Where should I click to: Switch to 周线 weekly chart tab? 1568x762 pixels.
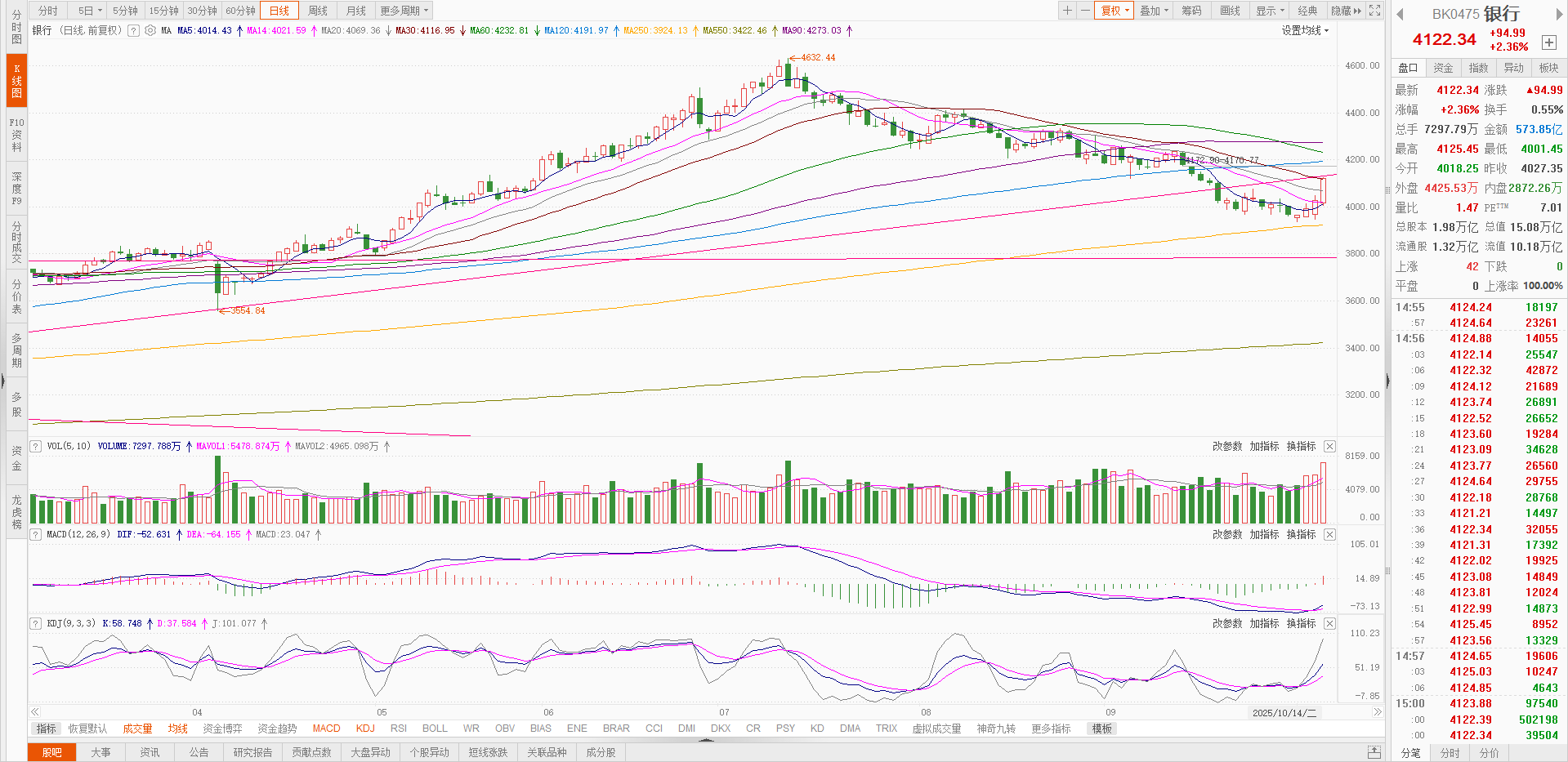tap(318, 11)
